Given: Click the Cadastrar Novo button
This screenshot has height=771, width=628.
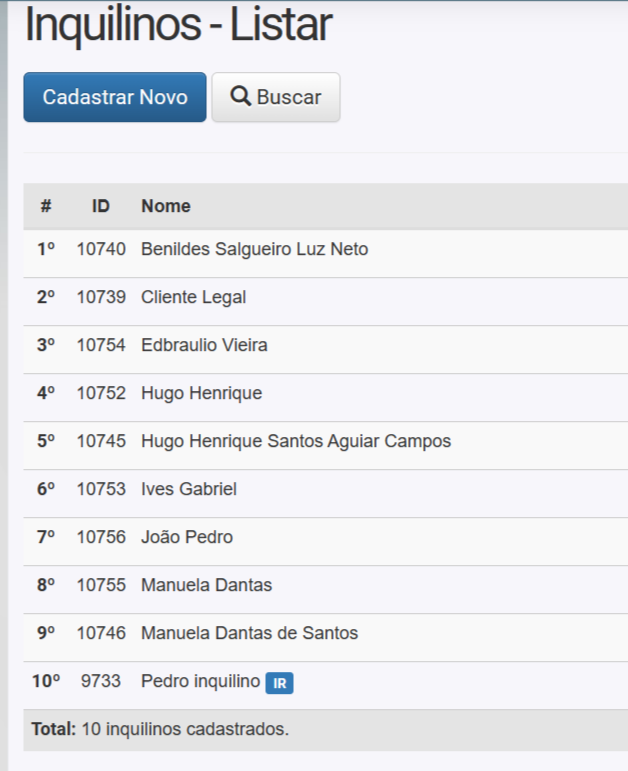Looking at the screenshot, I should click(115, 97).
